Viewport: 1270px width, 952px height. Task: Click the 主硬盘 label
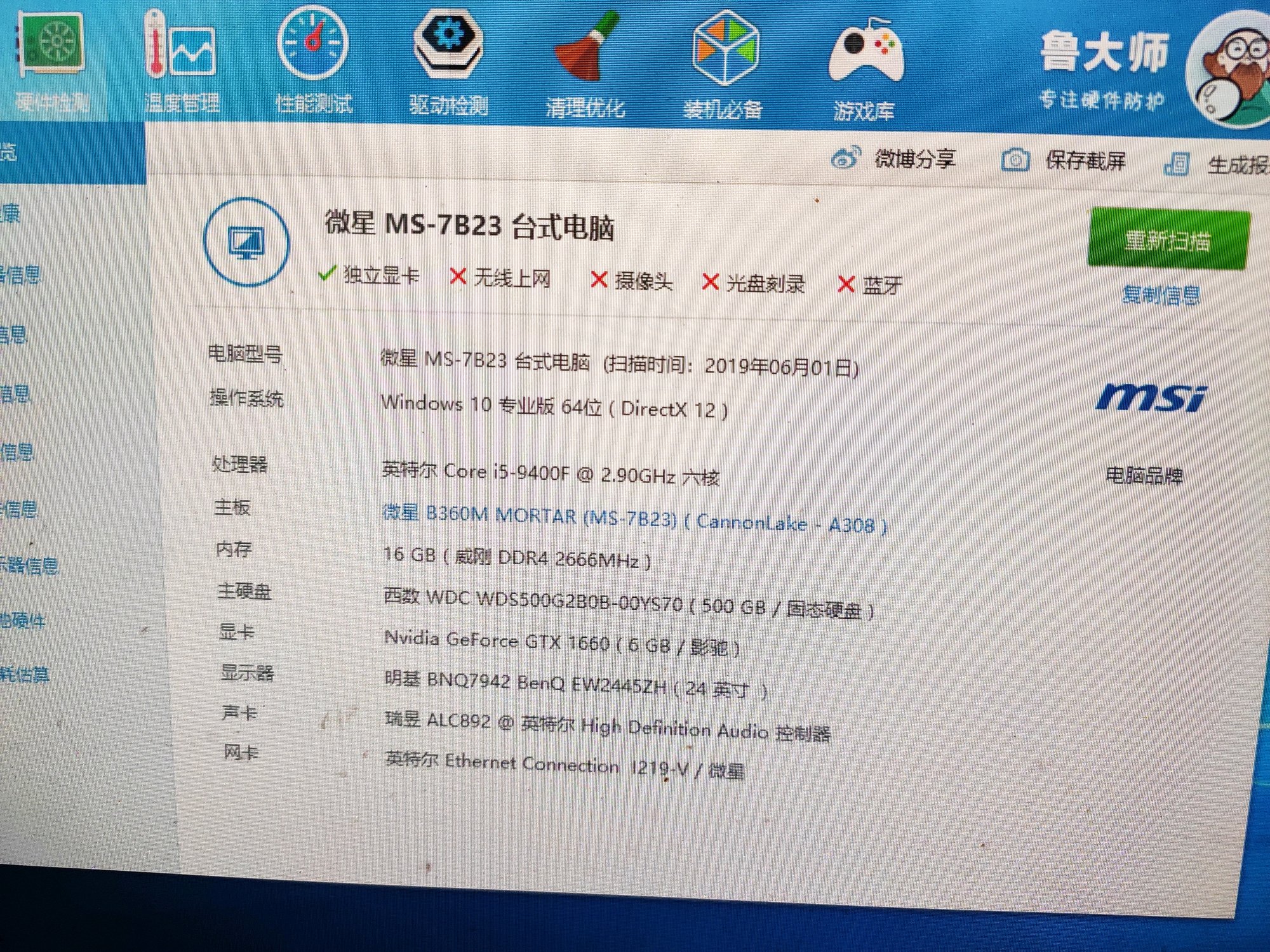pyautogui.click(x=244, y=592)
